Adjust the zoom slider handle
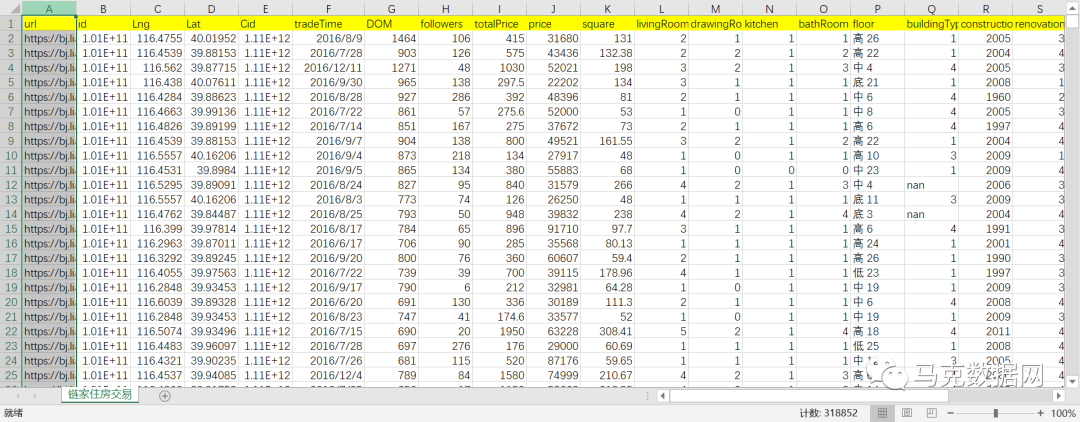This screenshot has width=1080, height=422. tap(997, 413)
